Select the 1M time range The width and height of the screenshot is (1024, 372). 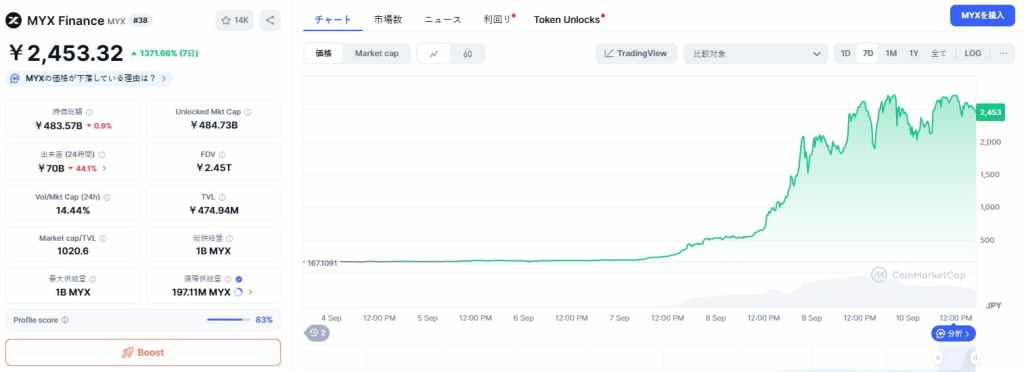pyautogui.click(x=891, y=54)
